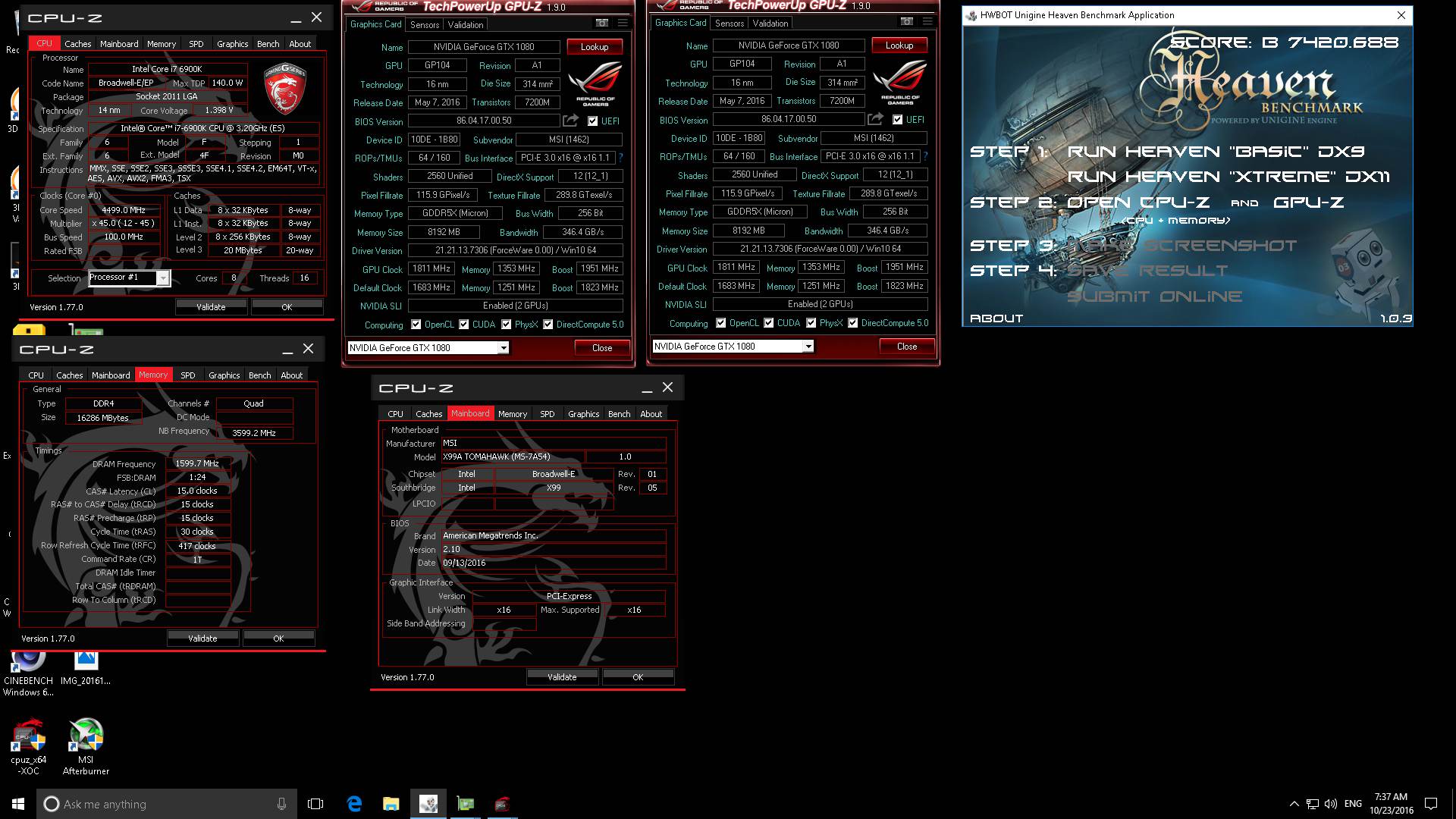Image resolution: width=1456 pixels, height=819 pixels.
Task: Click Run Heaven "Xtreme" DX11 in HWBOT app
Action: point(1228,177)
